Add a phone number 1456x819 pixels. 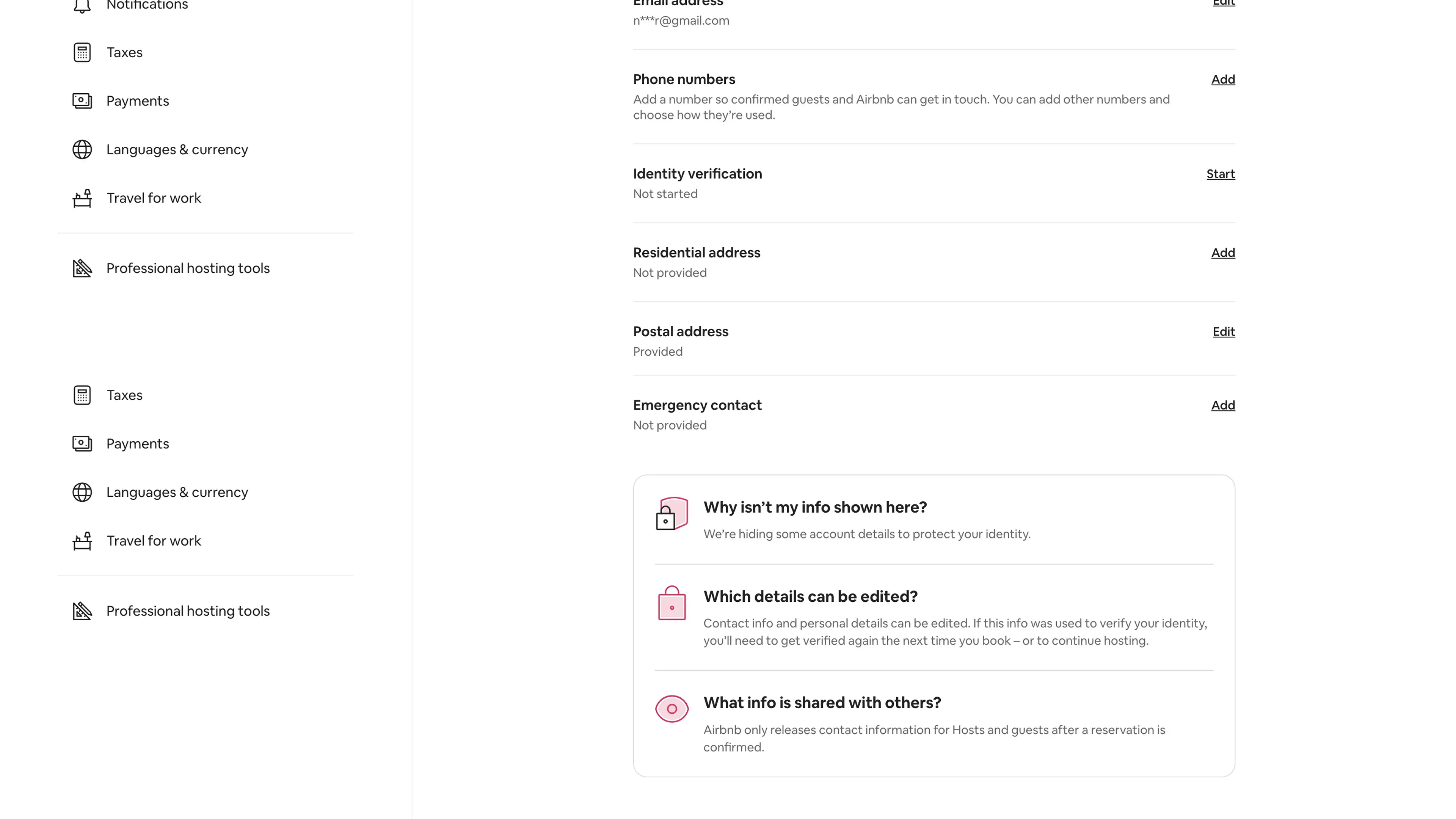tap(1222, 80)
